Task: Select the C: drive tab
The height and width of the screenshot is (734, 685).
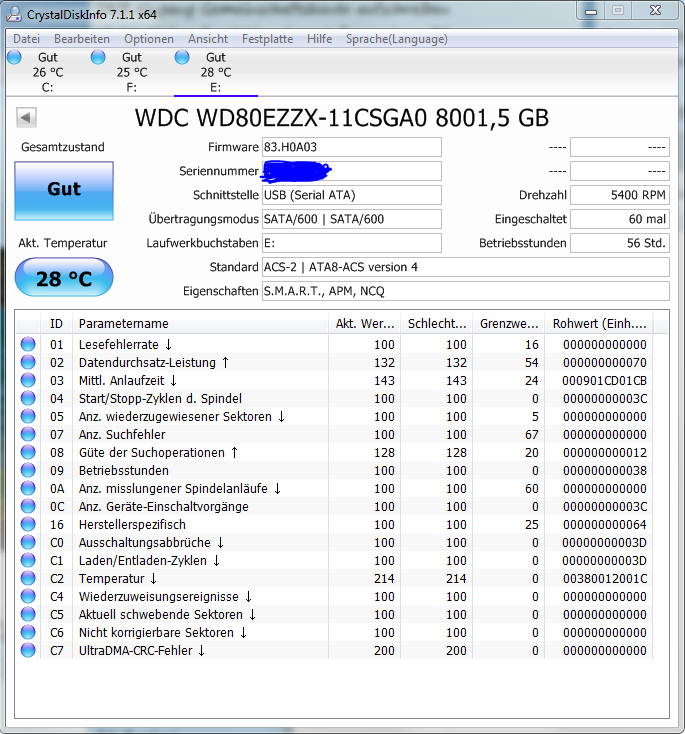Action: [47, 73]
